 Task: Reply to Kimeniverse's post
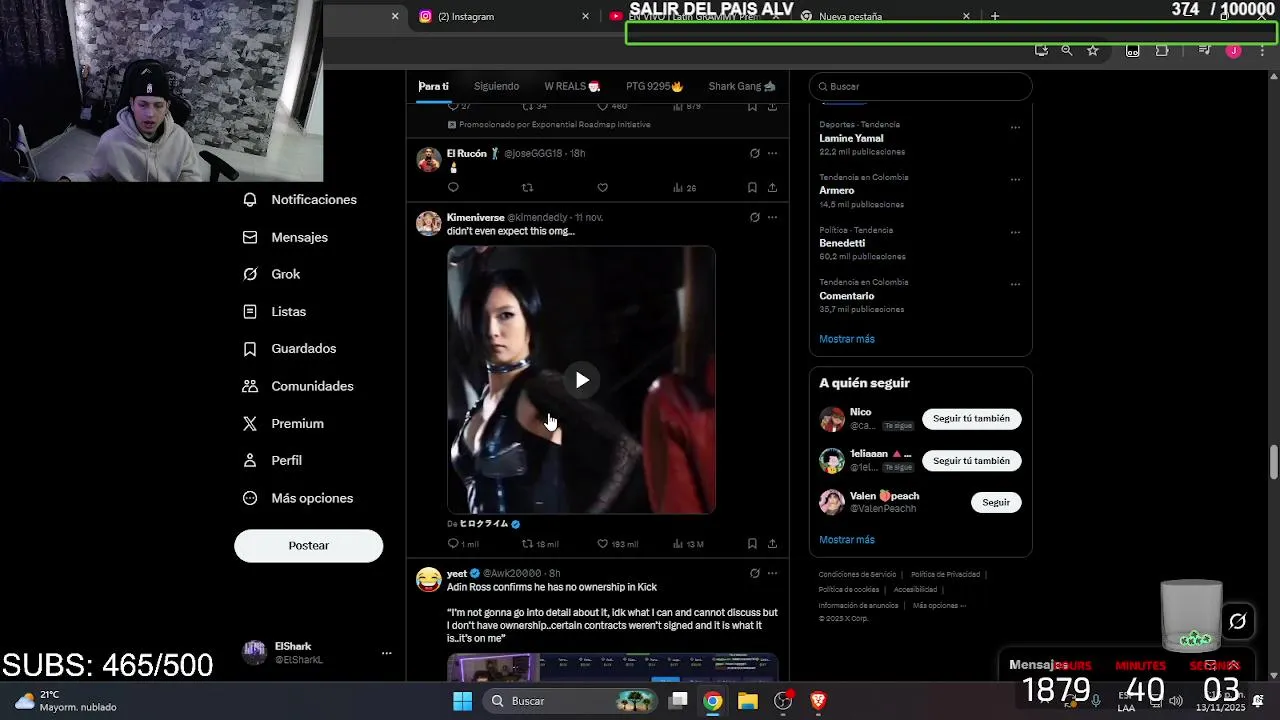pyautogui.click(x=463, y=544)
